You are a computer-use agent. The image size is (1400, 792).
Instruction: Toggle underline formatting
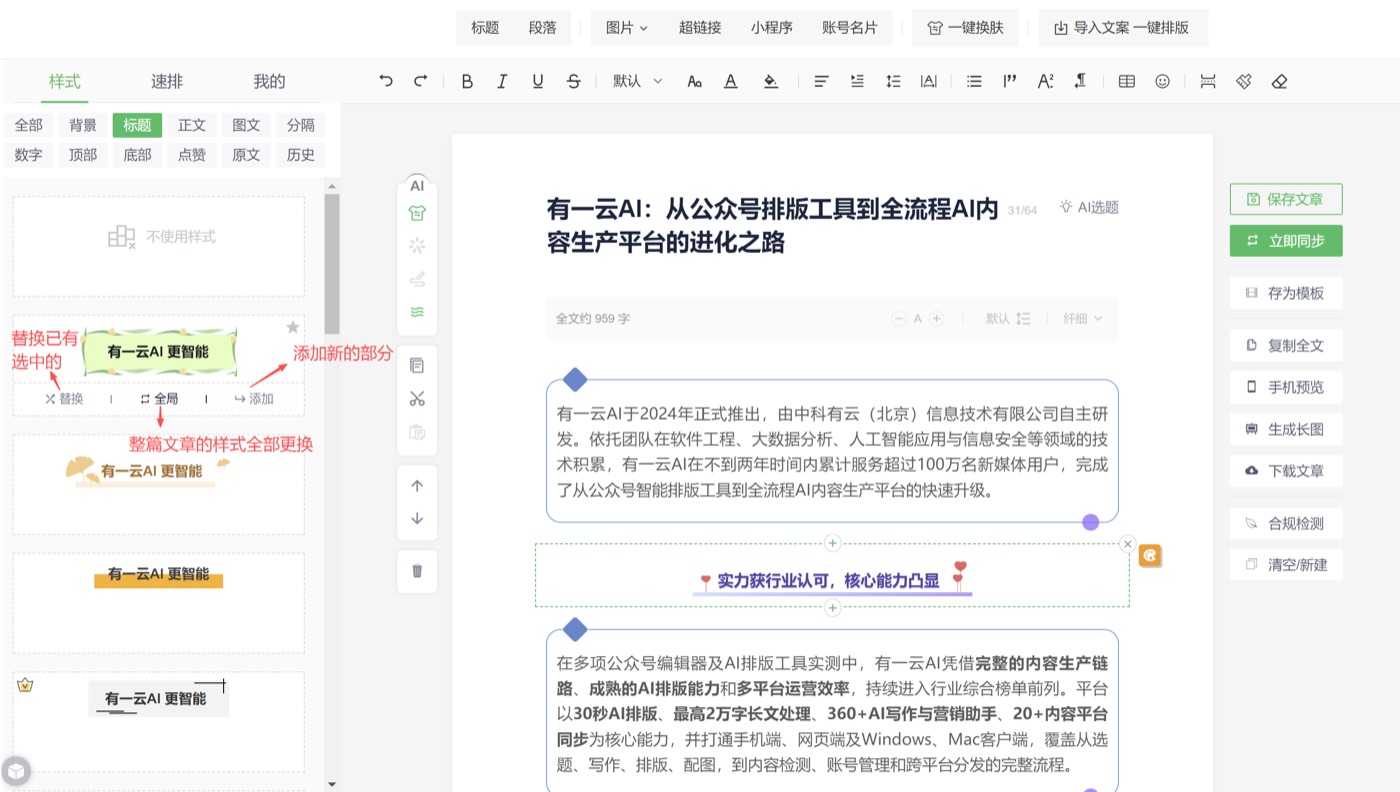(538, 82)
